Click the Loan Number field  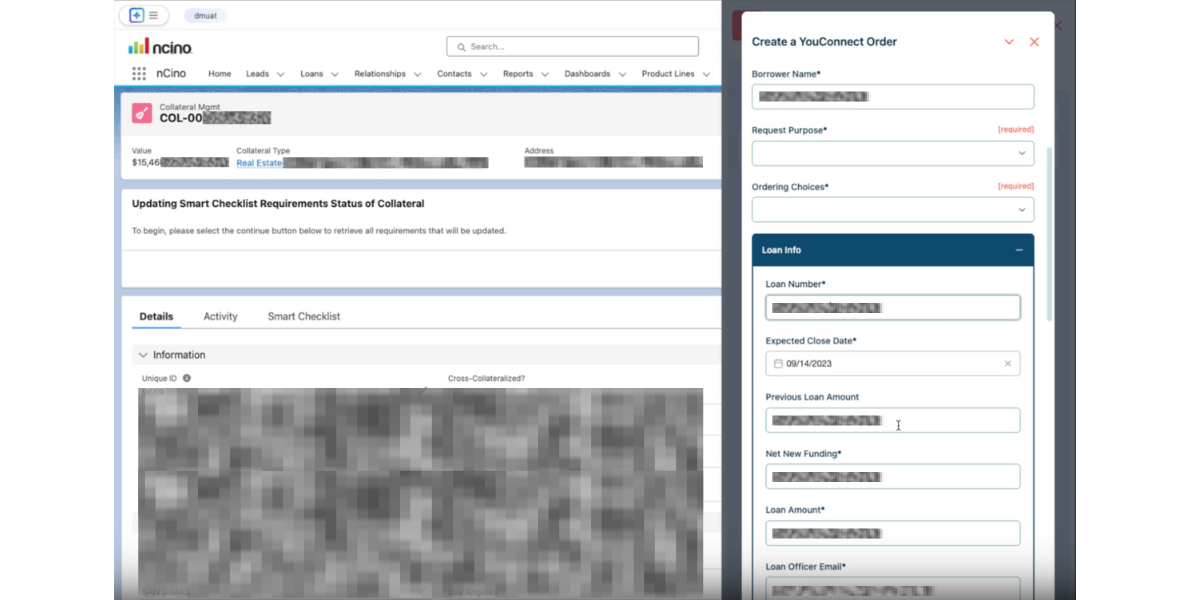893,307
